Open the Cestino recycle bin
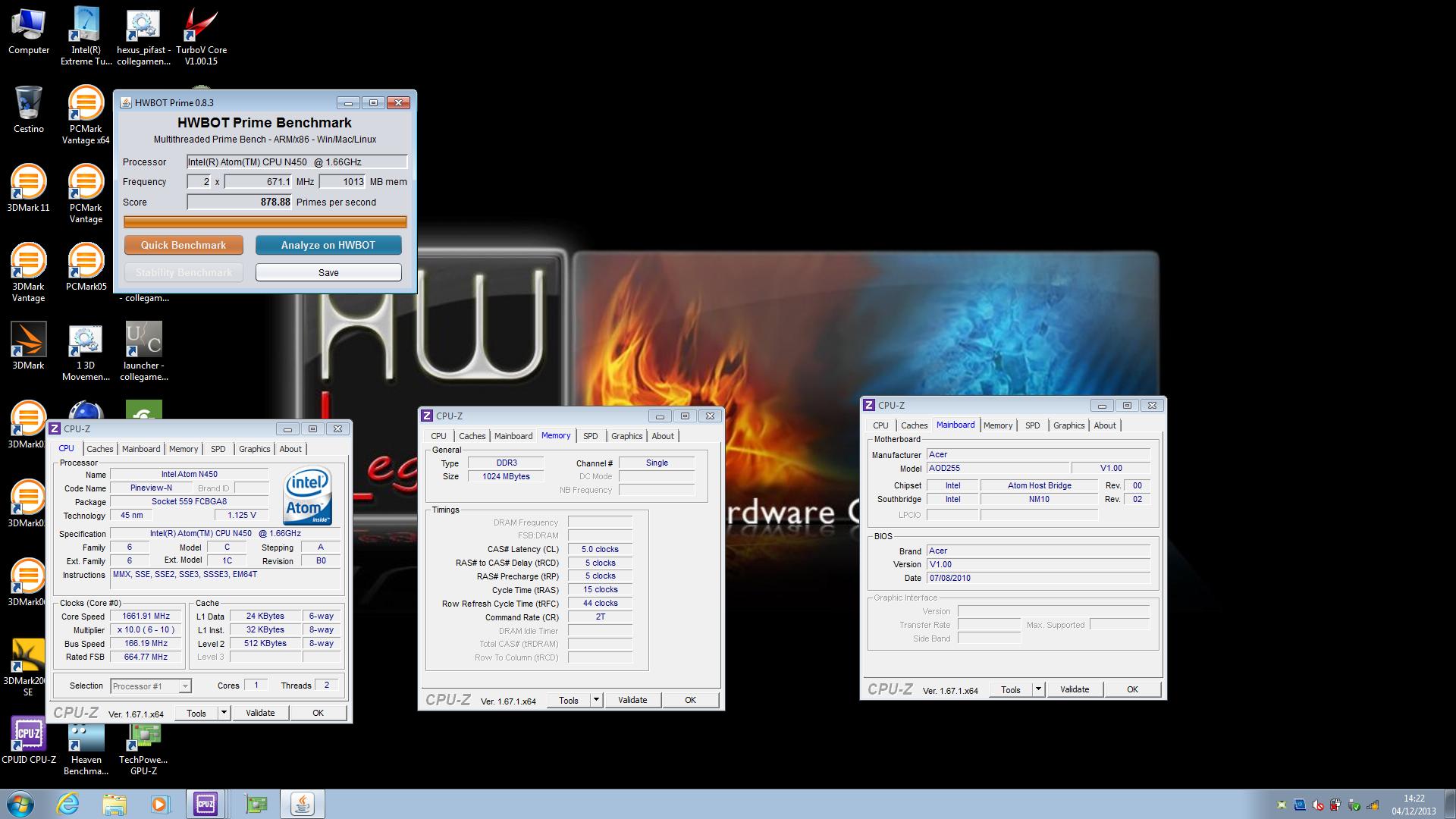1456x819 pixels. pos(28,110)
